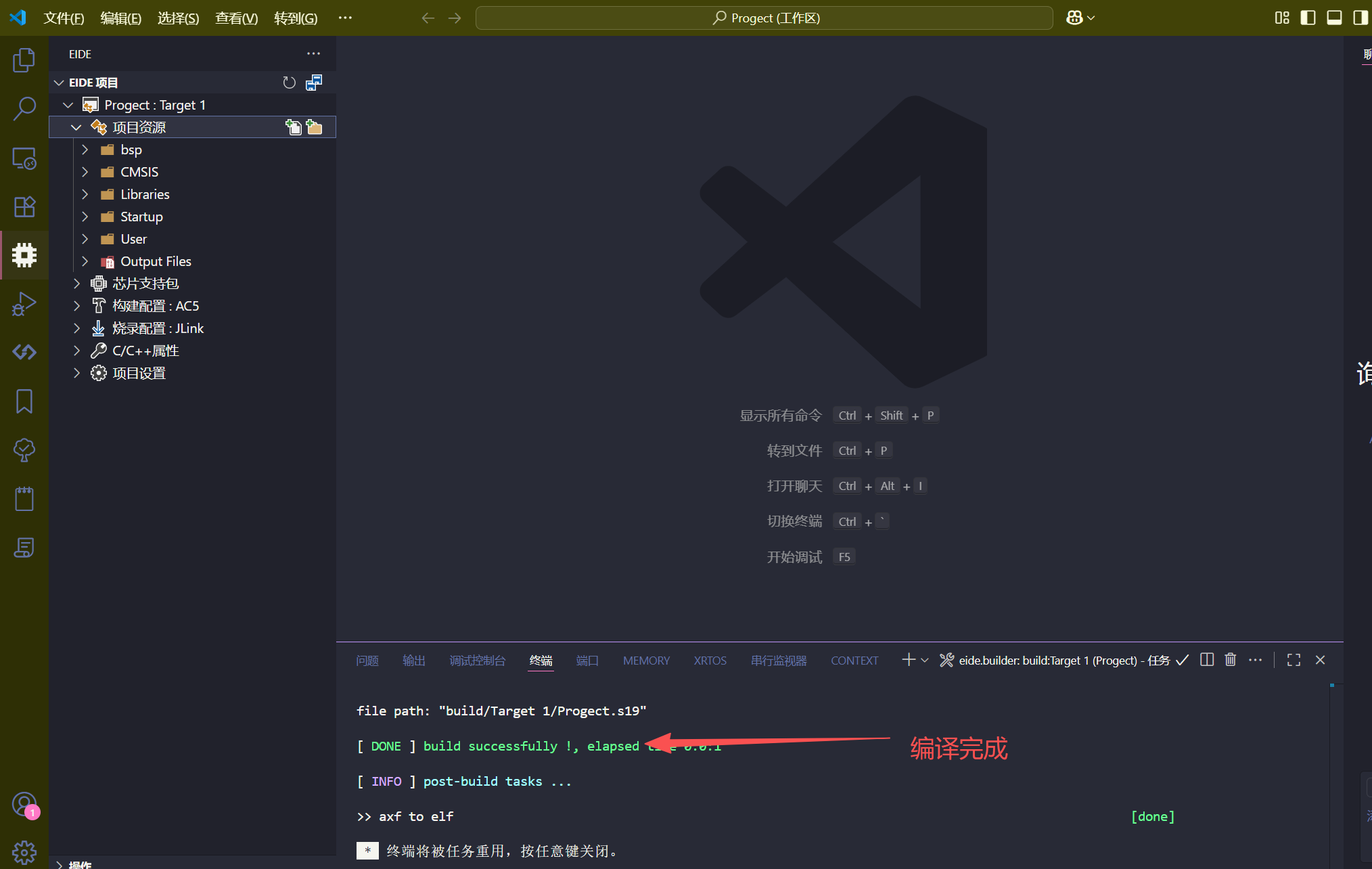The height and width of the screenshot is (869, 1372).
Task: Add a new terminal with plus icon
Action: click(x=909, y=660)
